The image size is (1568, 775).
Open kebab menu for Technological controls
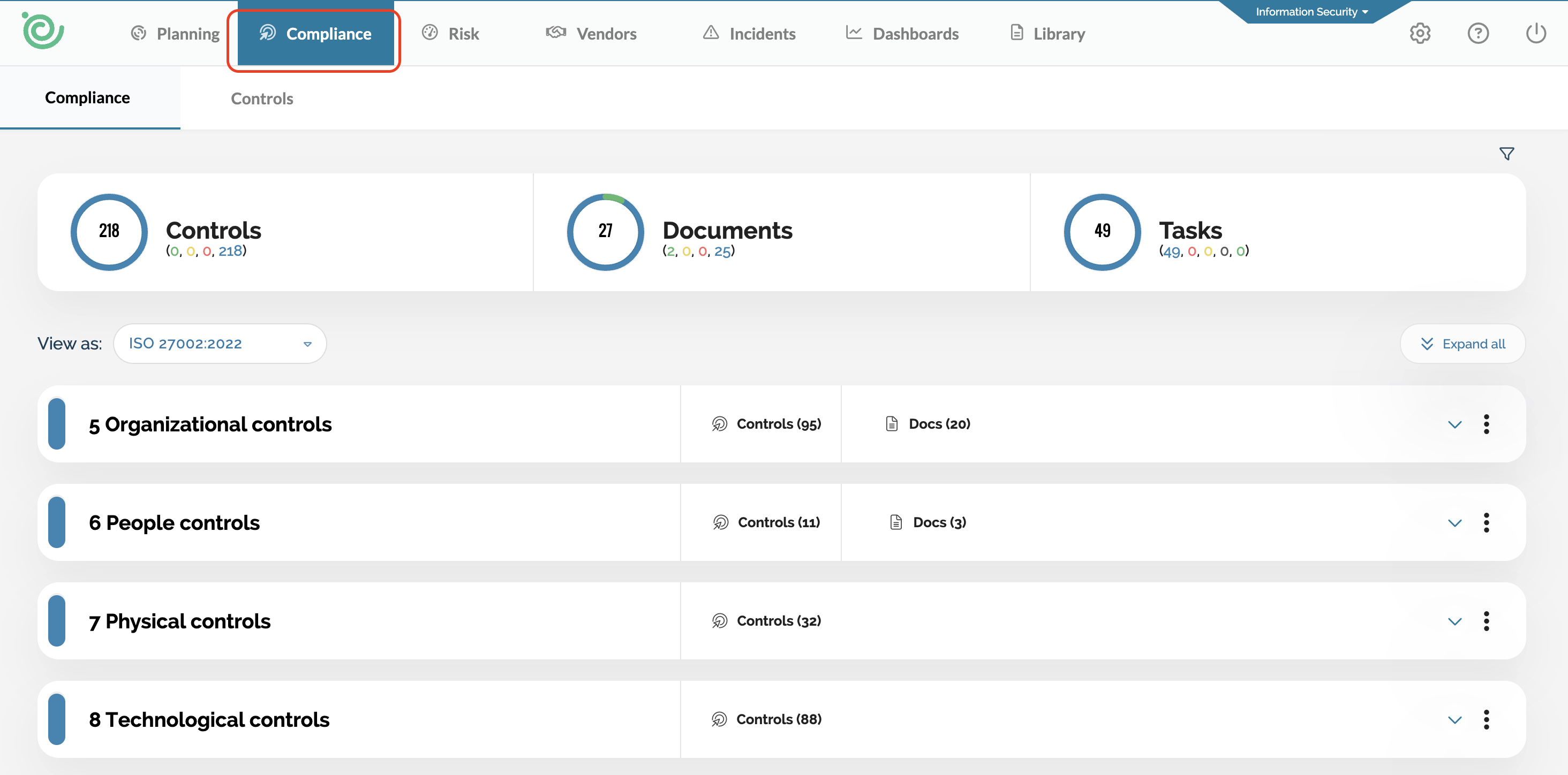click(1486, 720)
